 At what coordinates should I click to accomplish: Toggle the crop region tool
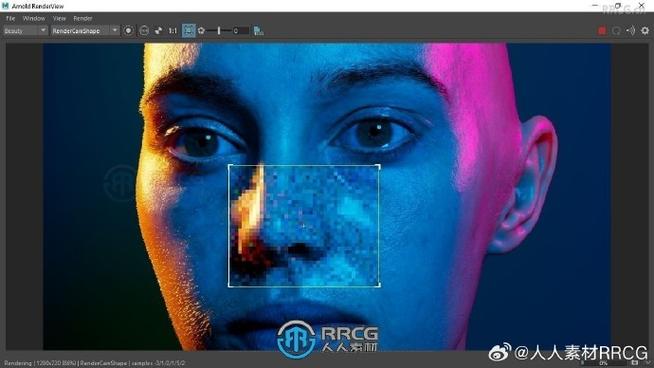pos(189,31)
